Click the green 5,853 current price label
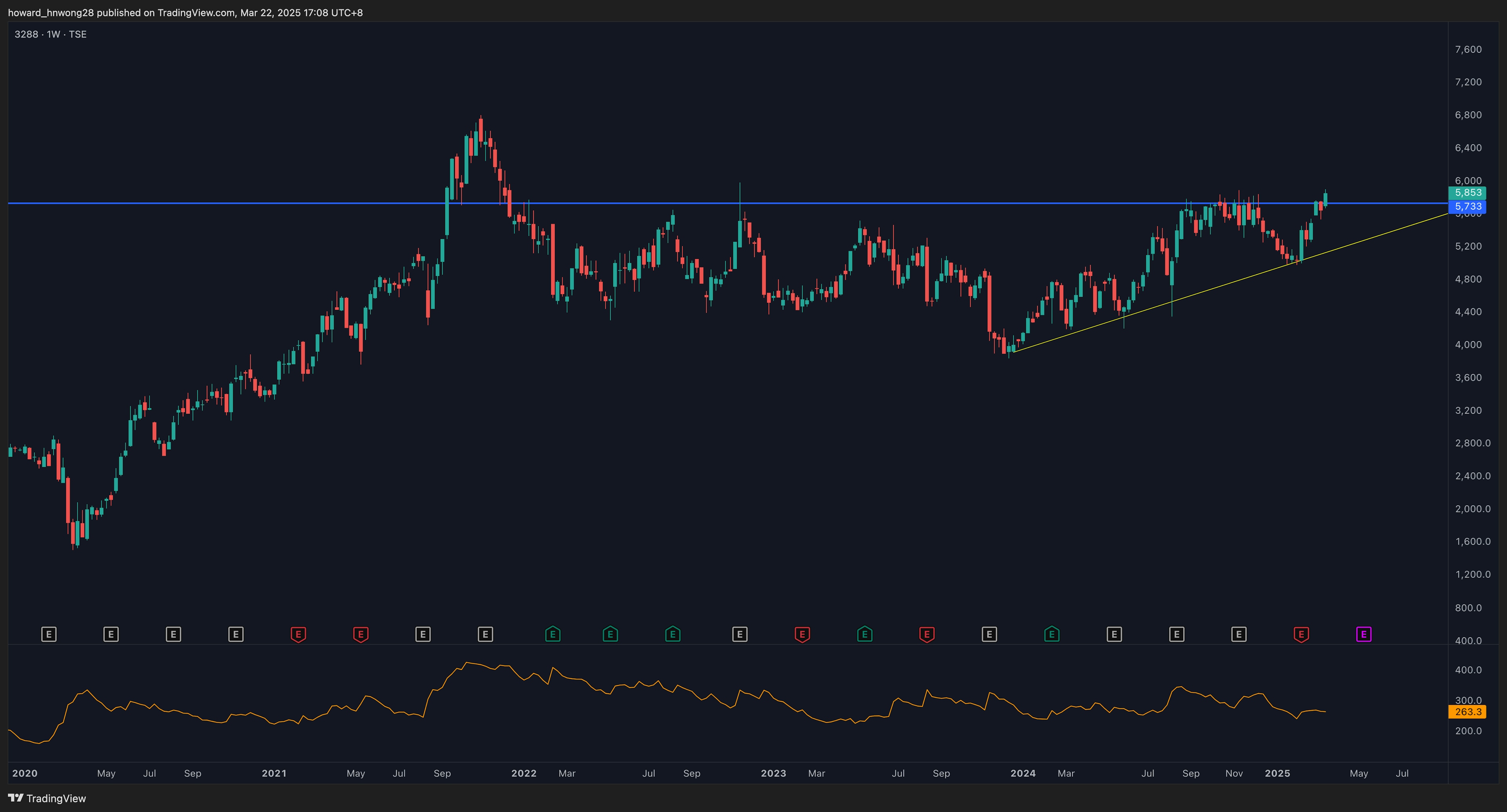 pyautogui.click(x=1468, y=193)
